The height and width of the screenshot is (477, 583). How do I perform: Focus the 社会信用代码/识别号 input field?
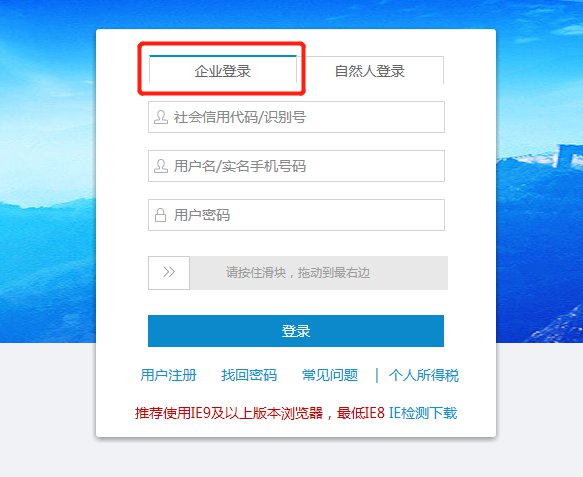click(x=296, y=117)
